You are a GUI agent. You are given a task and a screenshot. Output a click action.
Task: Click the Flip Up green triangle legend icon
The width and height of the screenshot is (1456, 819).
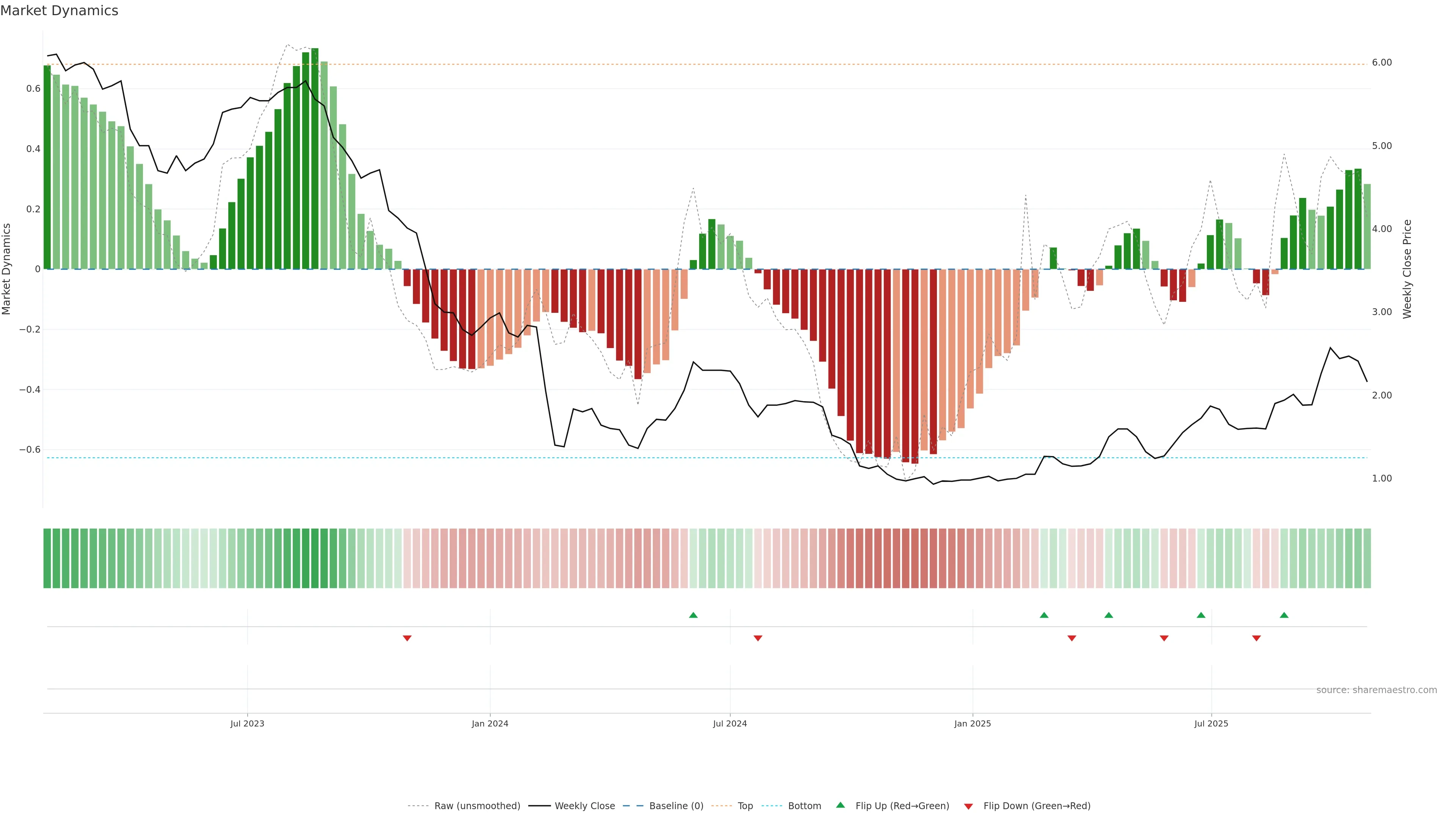click(841, 805)
